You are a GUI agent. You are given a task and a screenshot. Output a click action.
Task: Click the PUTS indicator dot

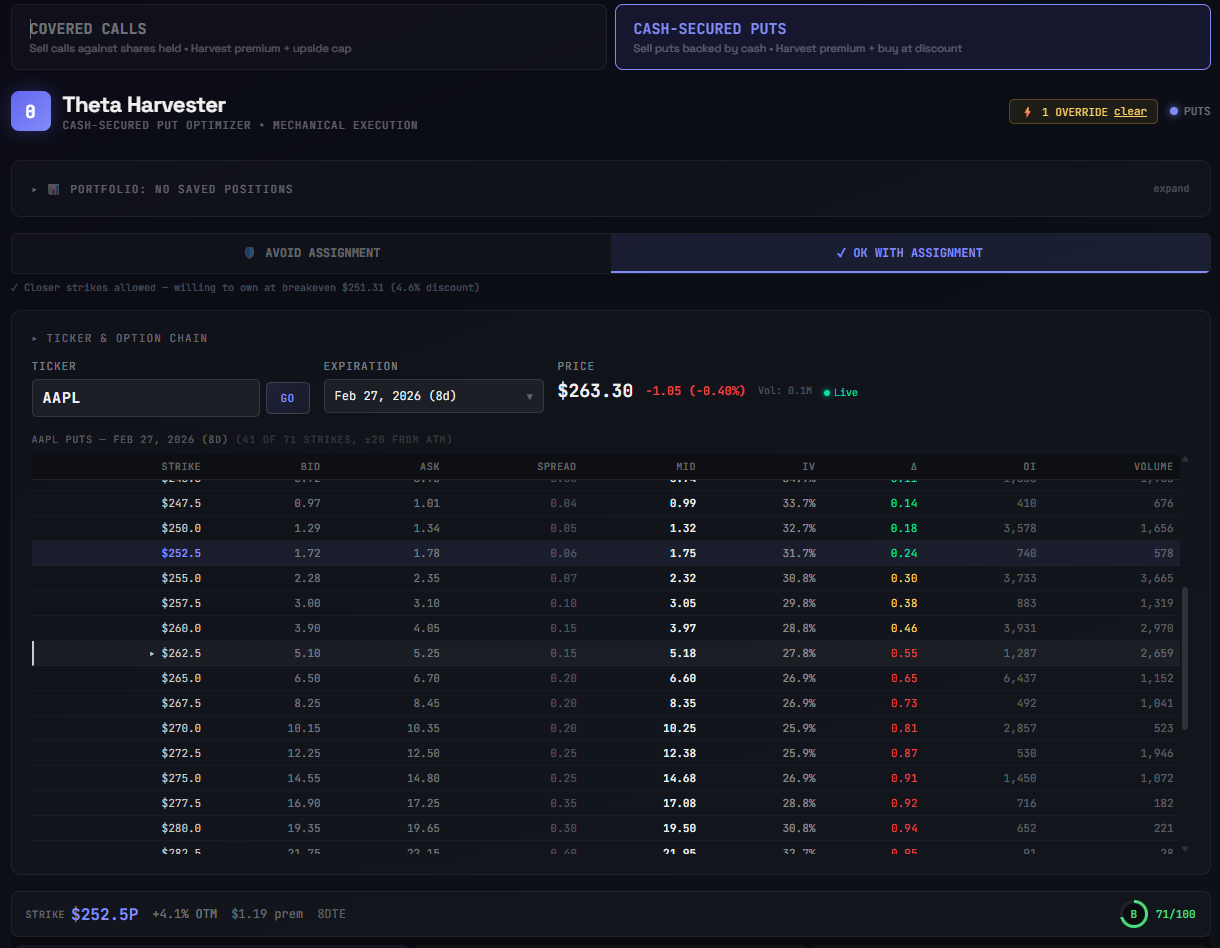coord(1172,111)
